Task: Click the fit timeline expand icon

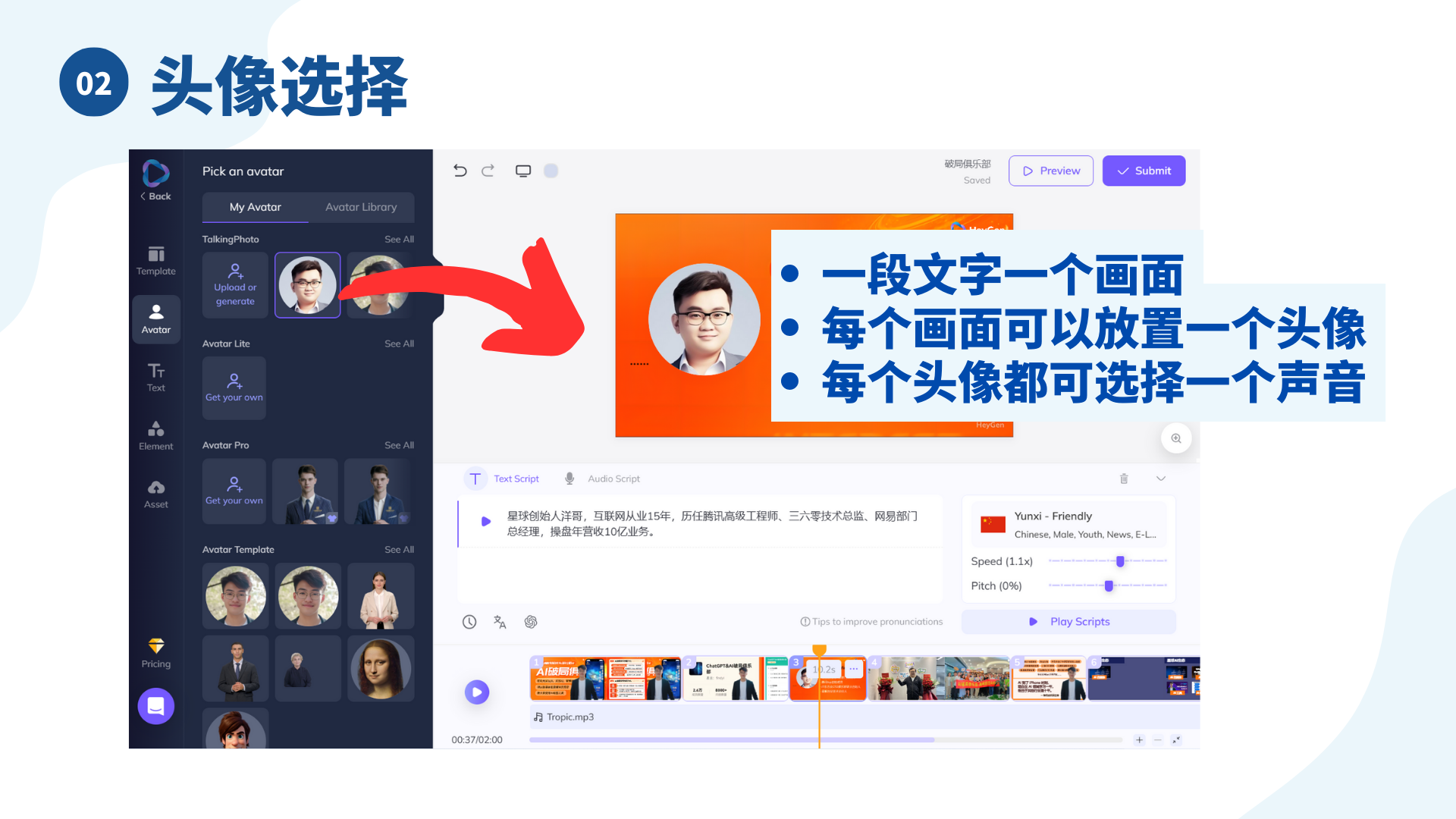Action: click(1176, 740)
